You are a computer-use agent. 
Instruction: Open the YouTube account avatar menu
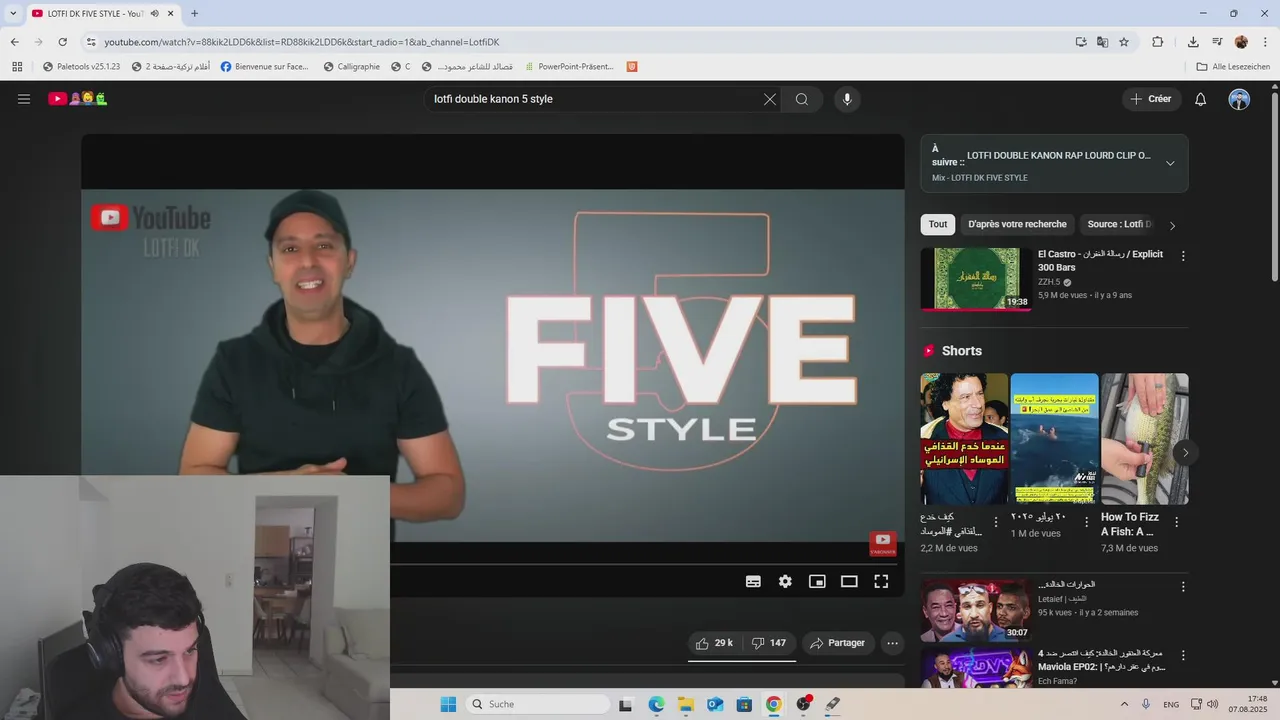click(1239, 99)
